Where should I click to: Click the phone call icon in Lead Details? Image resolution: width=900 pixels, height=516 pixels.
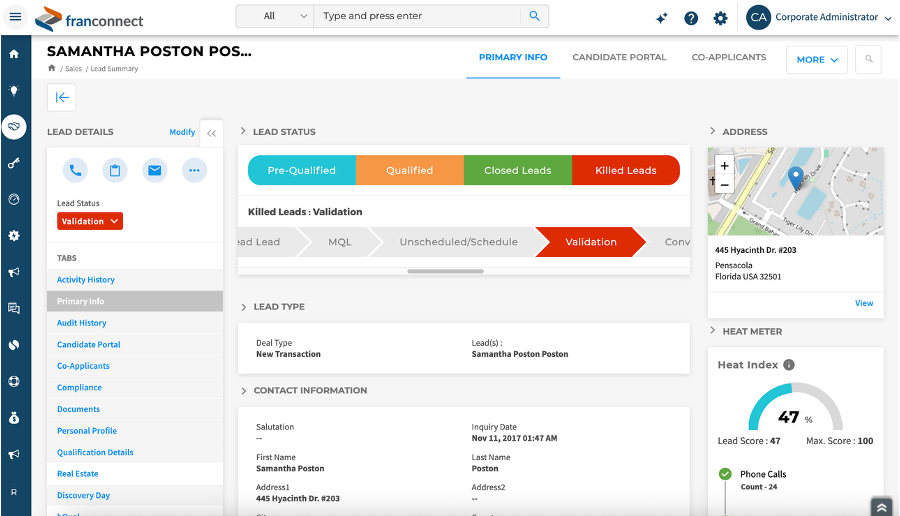75,170
